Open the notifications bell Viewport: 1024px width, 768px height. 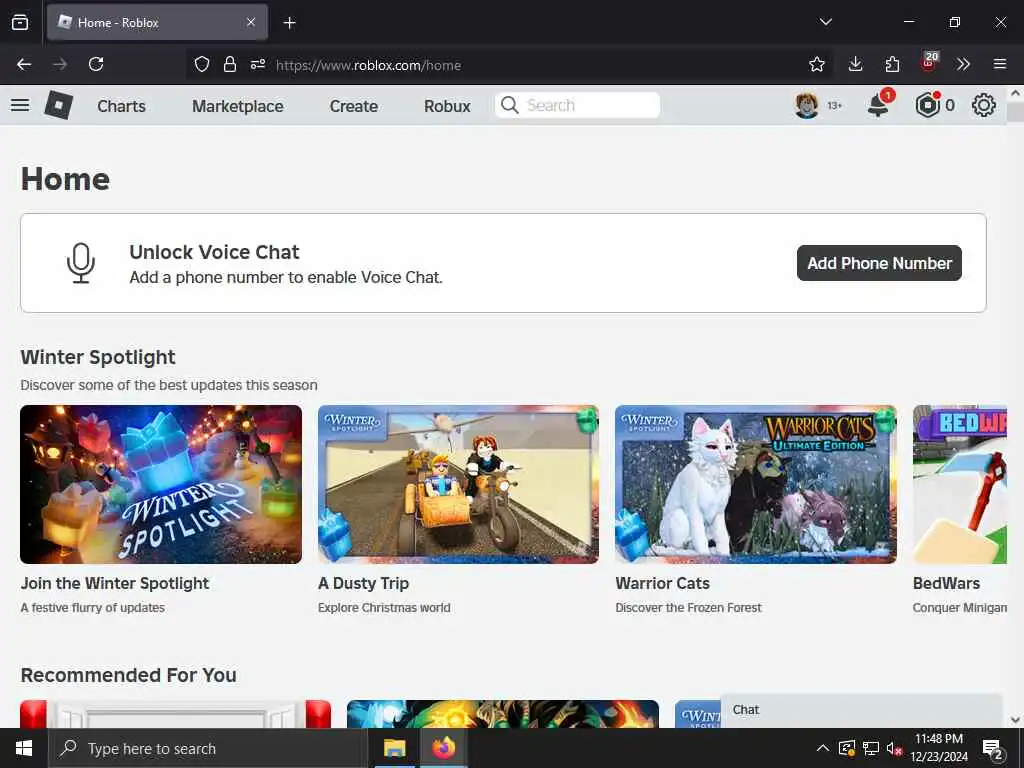(x=879, y=104)
